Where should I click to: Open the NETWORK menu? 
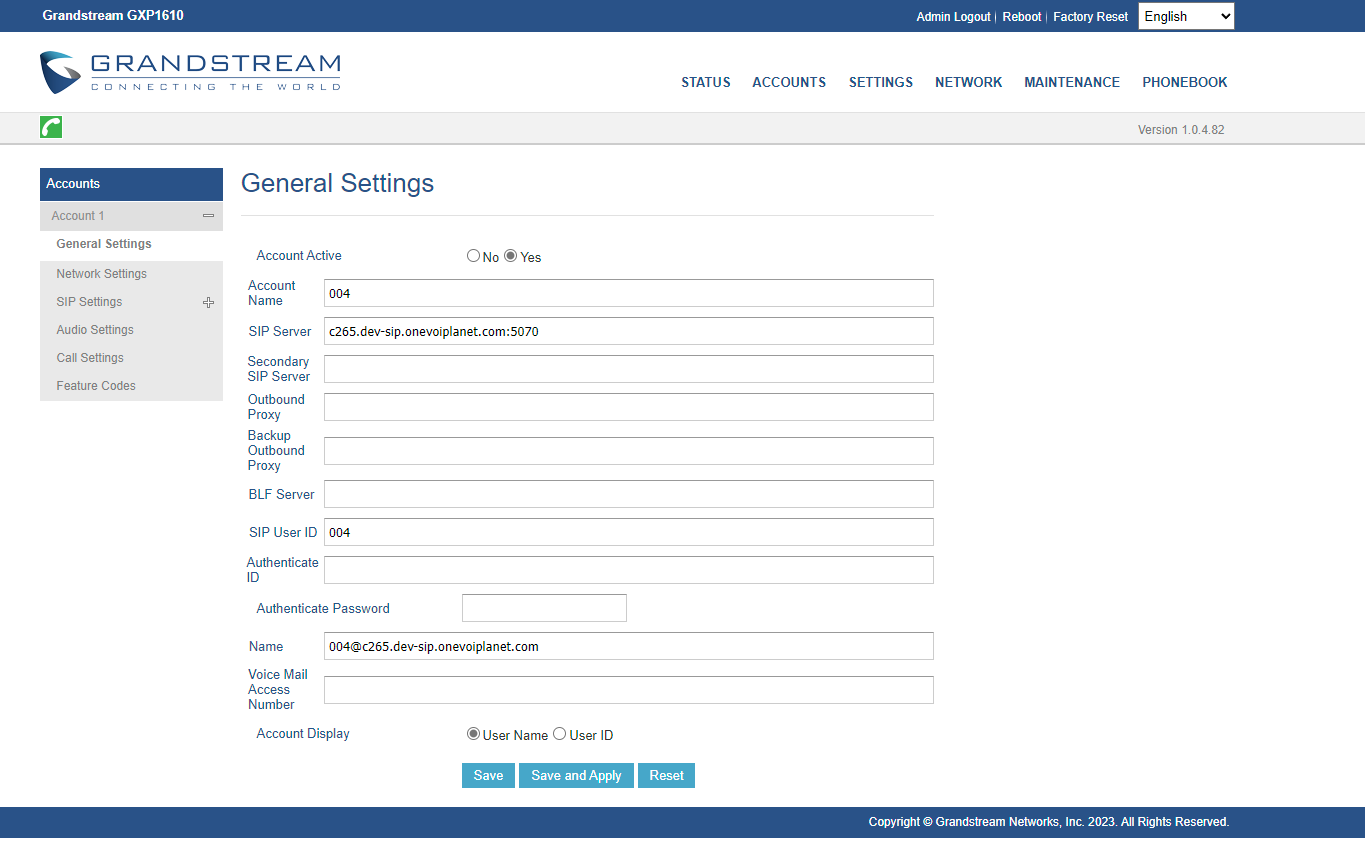[968, 82]
